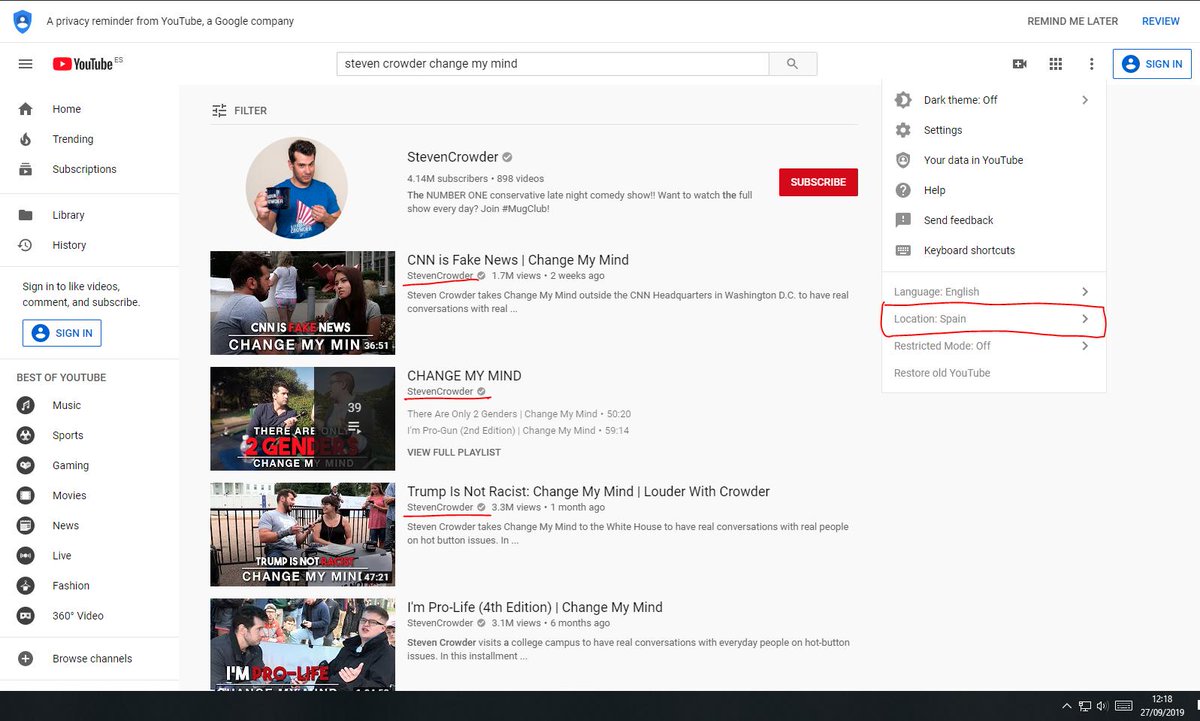
Task: Show hidden icons in system tray
Action: [x=1066, y=706]
